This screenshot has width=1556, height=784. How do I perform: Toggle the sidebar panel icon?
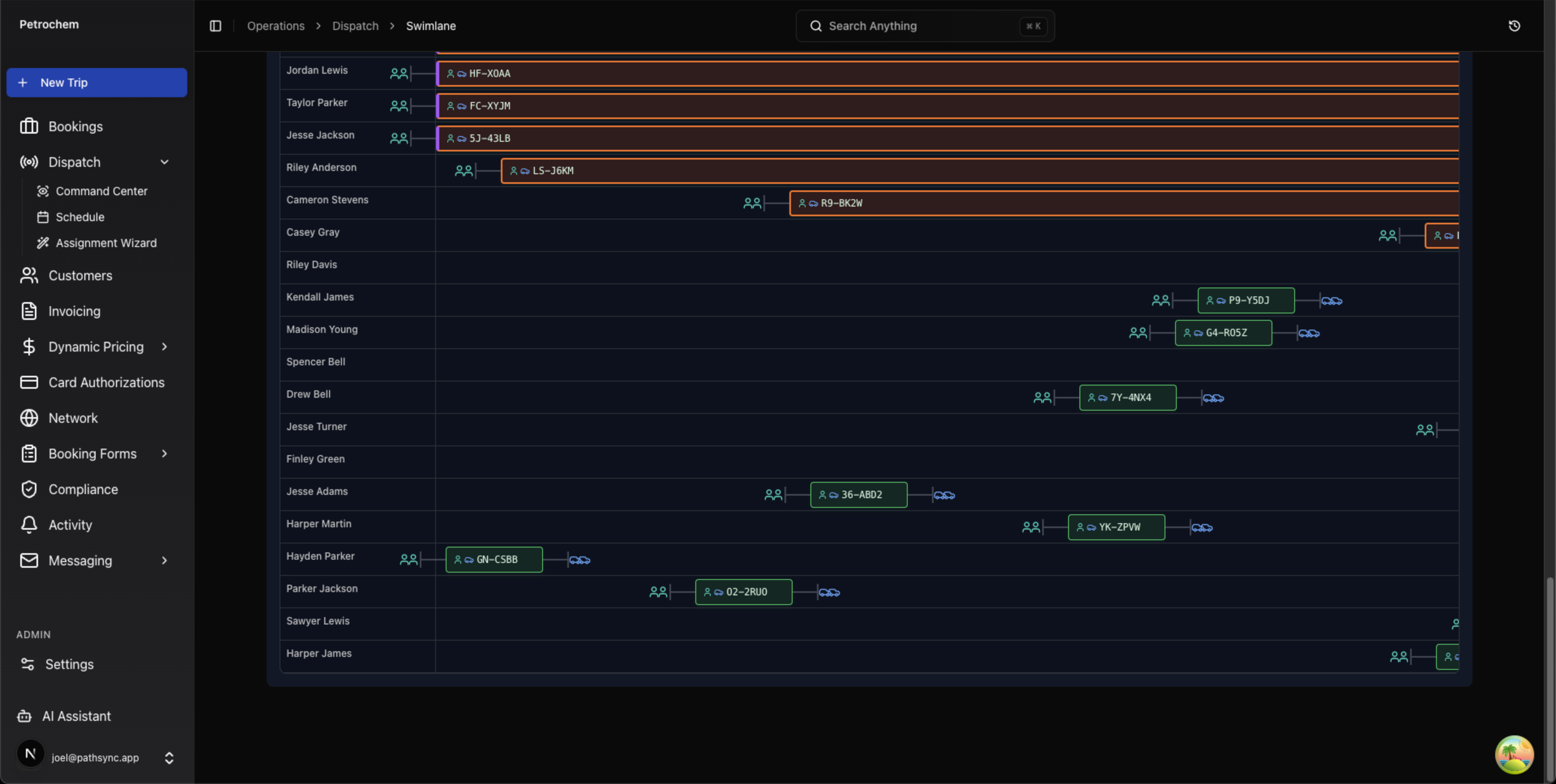coord(216,26)
